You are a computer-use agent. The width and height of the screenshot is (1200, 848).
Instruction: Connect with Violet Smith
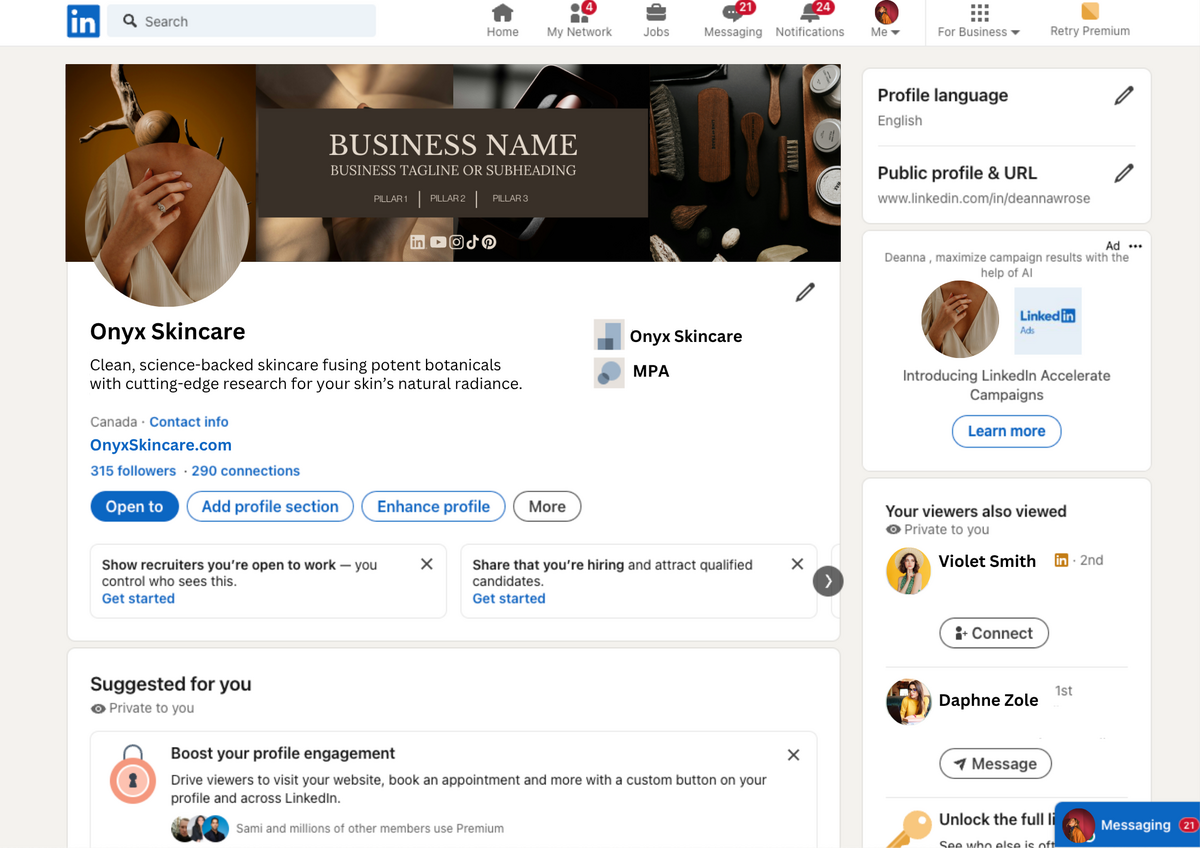(x=994, y=633)
